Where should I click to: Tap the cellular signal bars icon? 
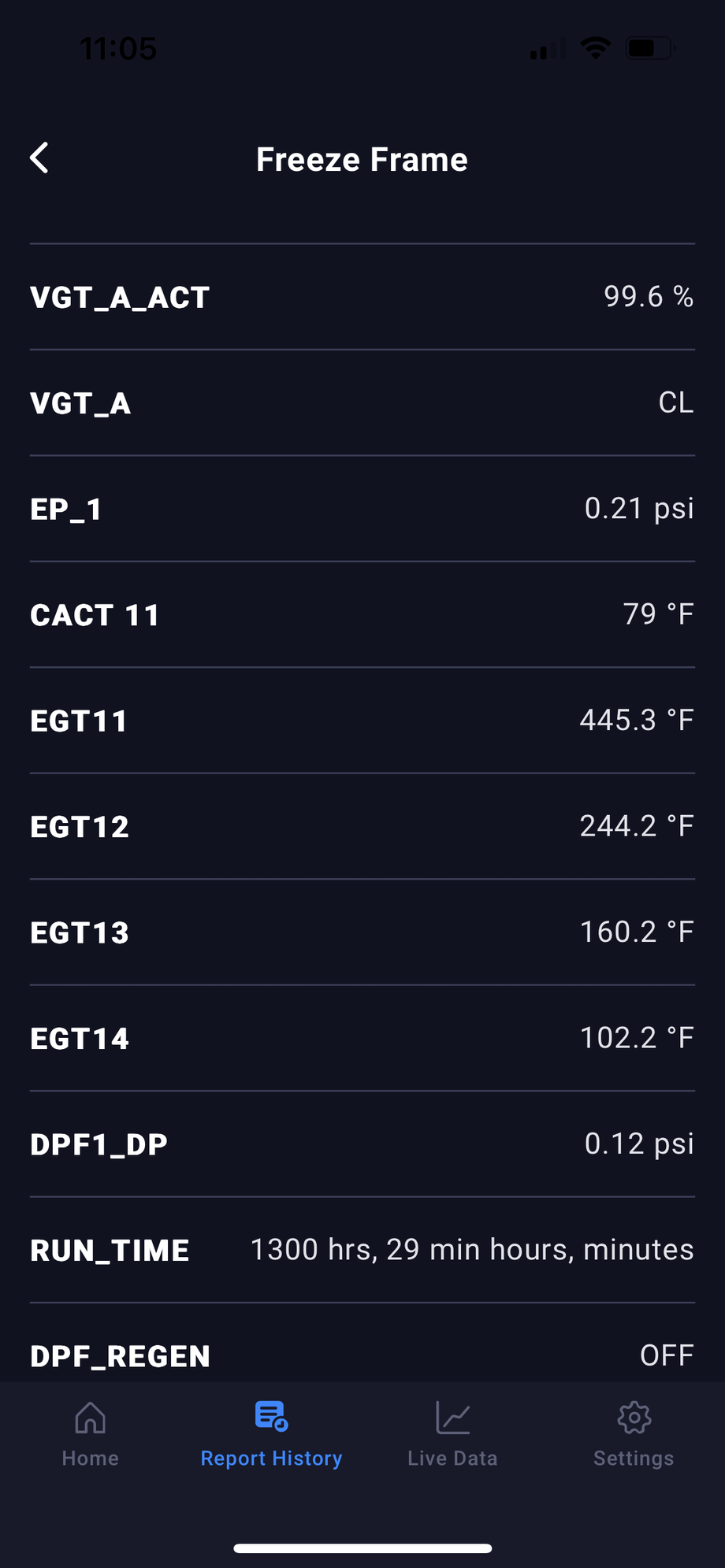point(548,50)
